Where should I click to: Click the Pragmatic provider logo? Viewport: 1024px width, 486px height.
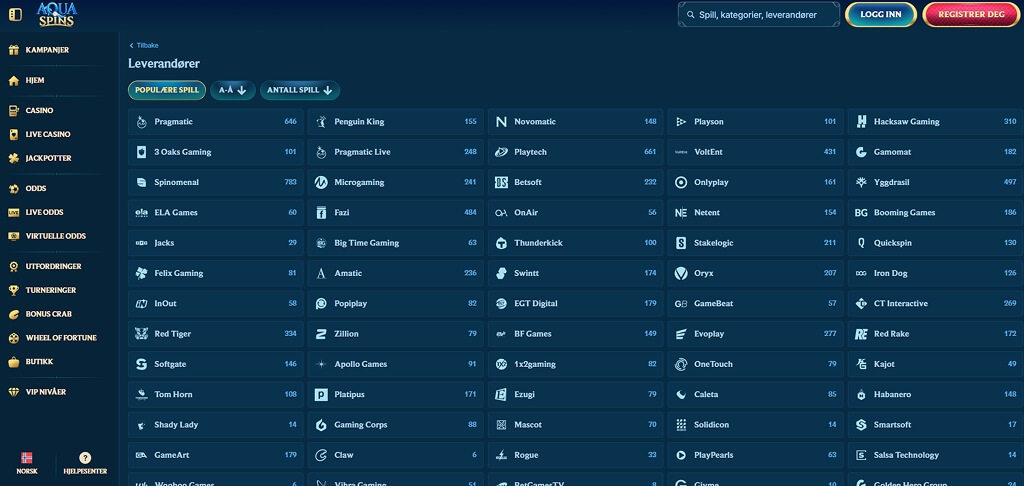tap(141, 122)
